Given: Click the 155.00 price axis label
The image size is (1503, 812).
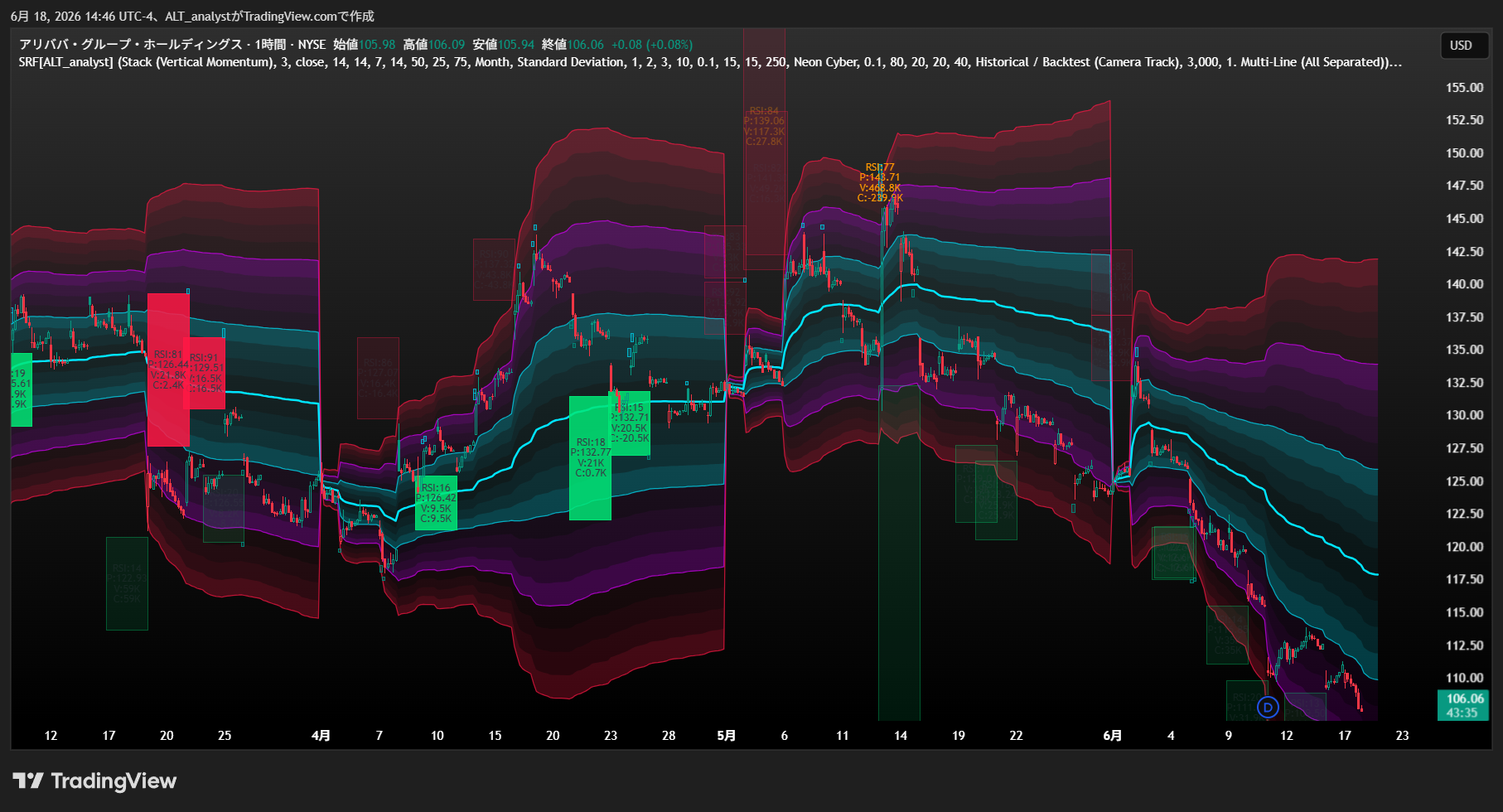Looking at the screenshot, I should click(x=1464, y=88).
